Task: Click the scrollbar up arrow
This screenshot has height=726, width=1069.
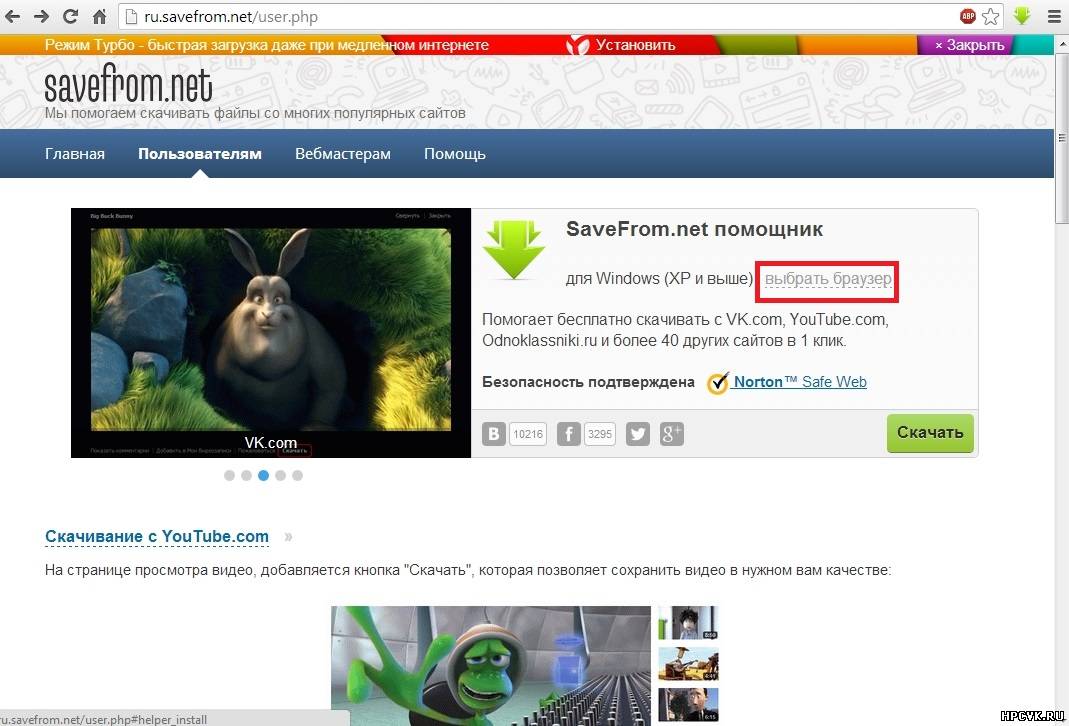Action: coord(1062,43)
